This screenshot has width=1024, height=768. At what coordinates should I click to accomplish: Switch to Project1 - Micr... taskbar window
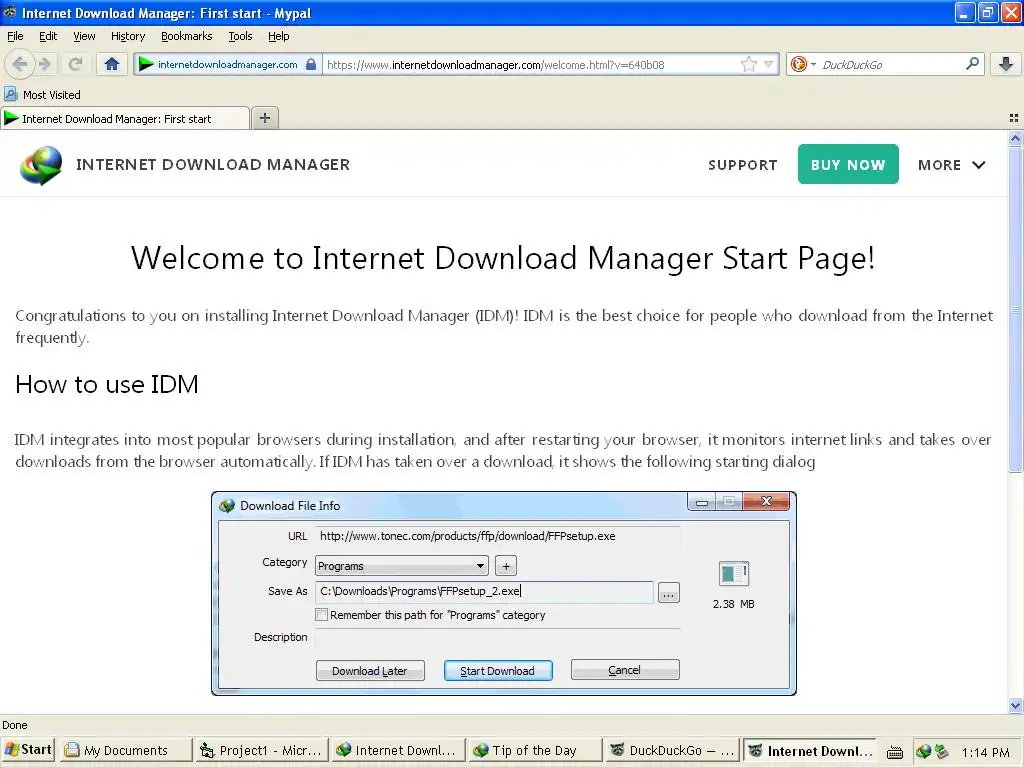(261, 750)
